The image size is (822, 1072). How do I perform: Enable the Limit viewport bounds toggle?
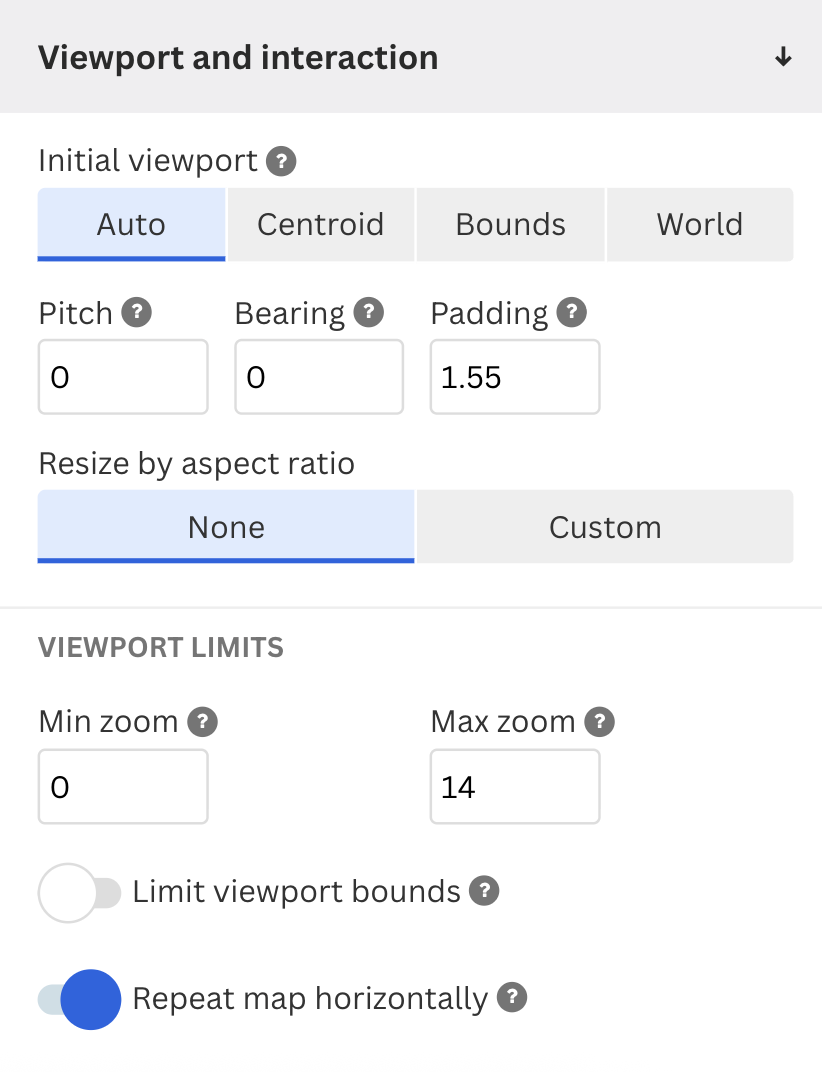click(x=80, y=892)
